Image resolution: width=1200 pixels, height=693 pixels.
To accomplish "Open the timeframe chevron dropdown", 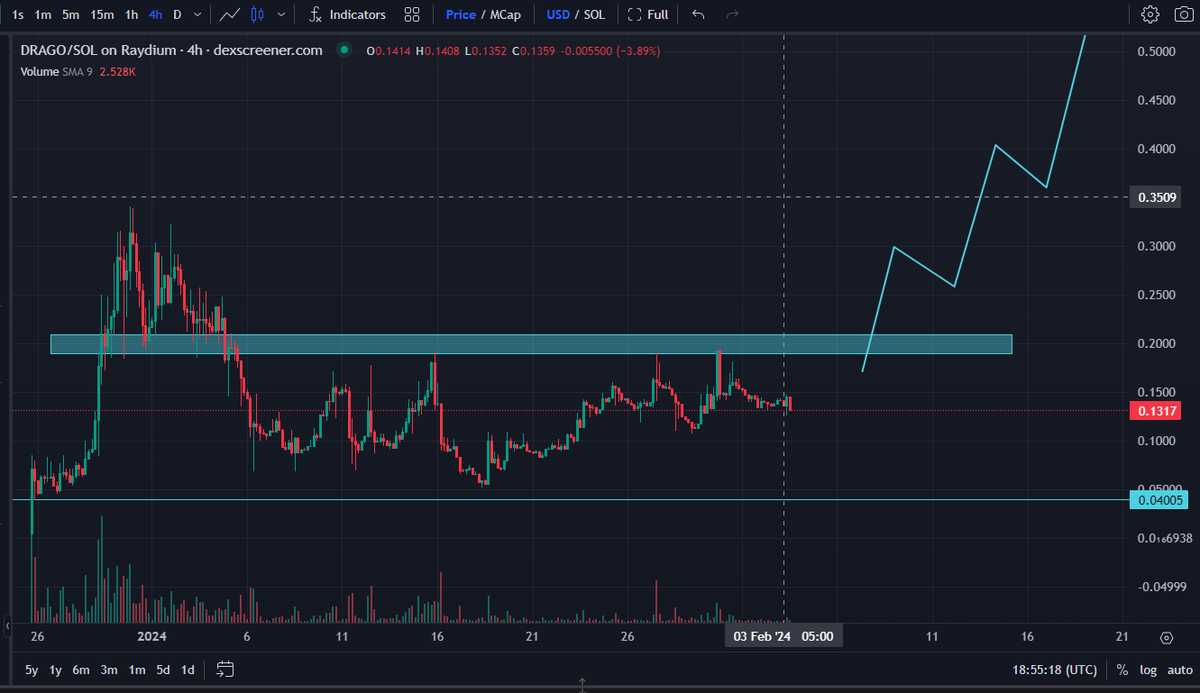I will click(195, 14).
